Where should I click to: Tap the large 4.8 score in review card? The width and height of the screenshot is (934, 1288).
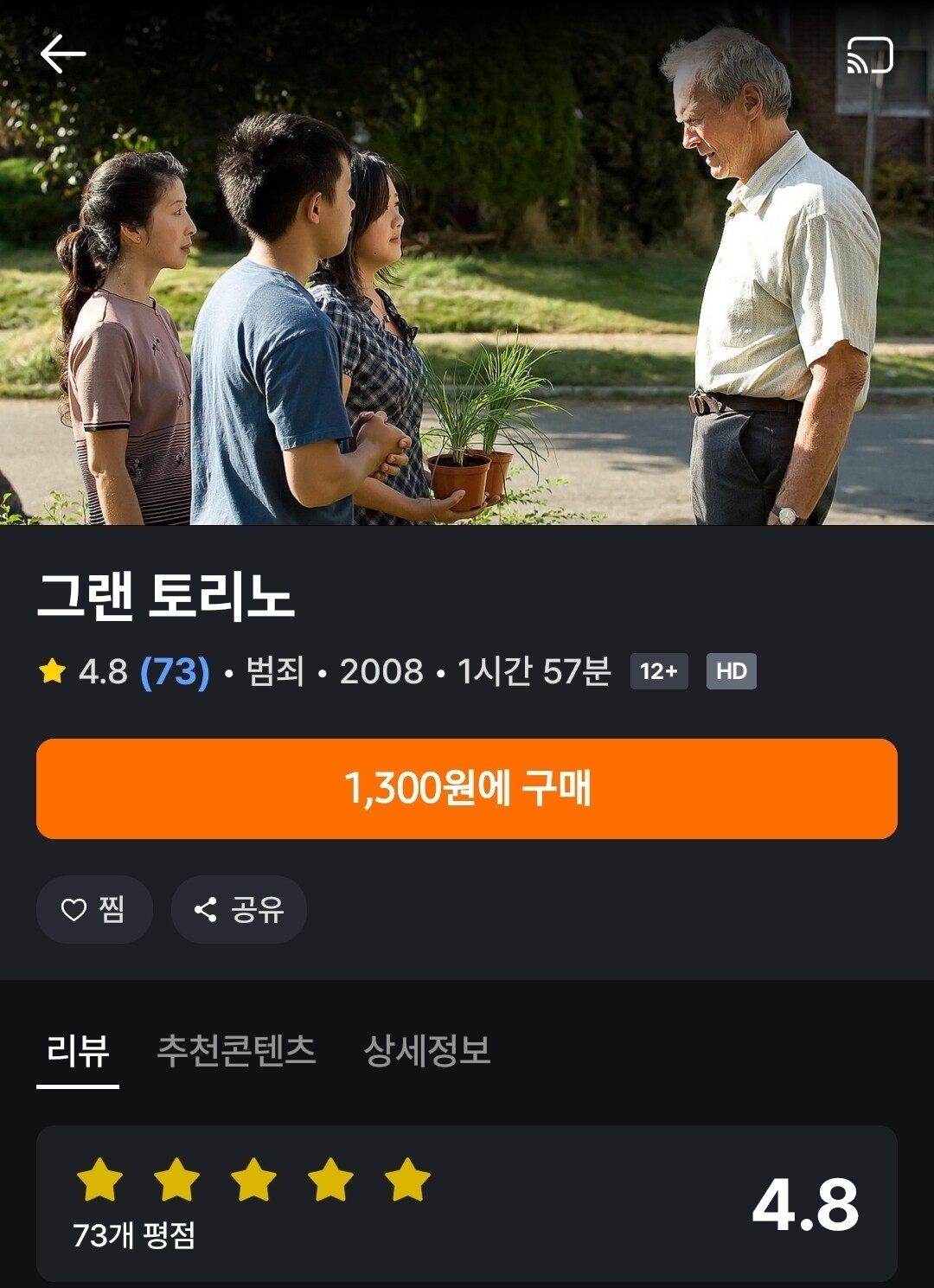pyautogui.click(x=805, y=1204)
